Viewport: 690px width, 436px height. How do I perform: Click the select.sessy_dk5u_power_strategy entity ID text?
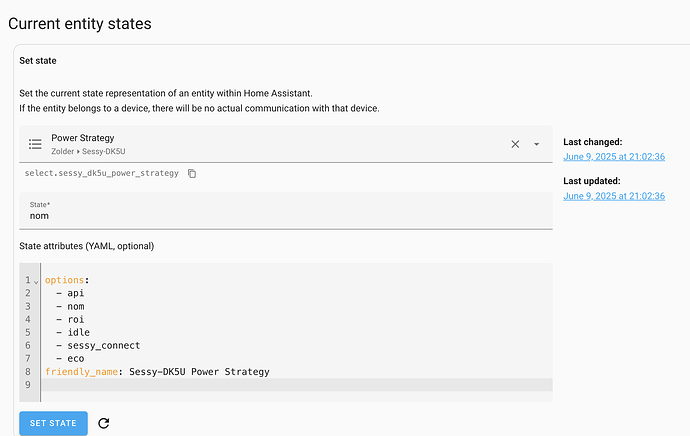(102, 174)
